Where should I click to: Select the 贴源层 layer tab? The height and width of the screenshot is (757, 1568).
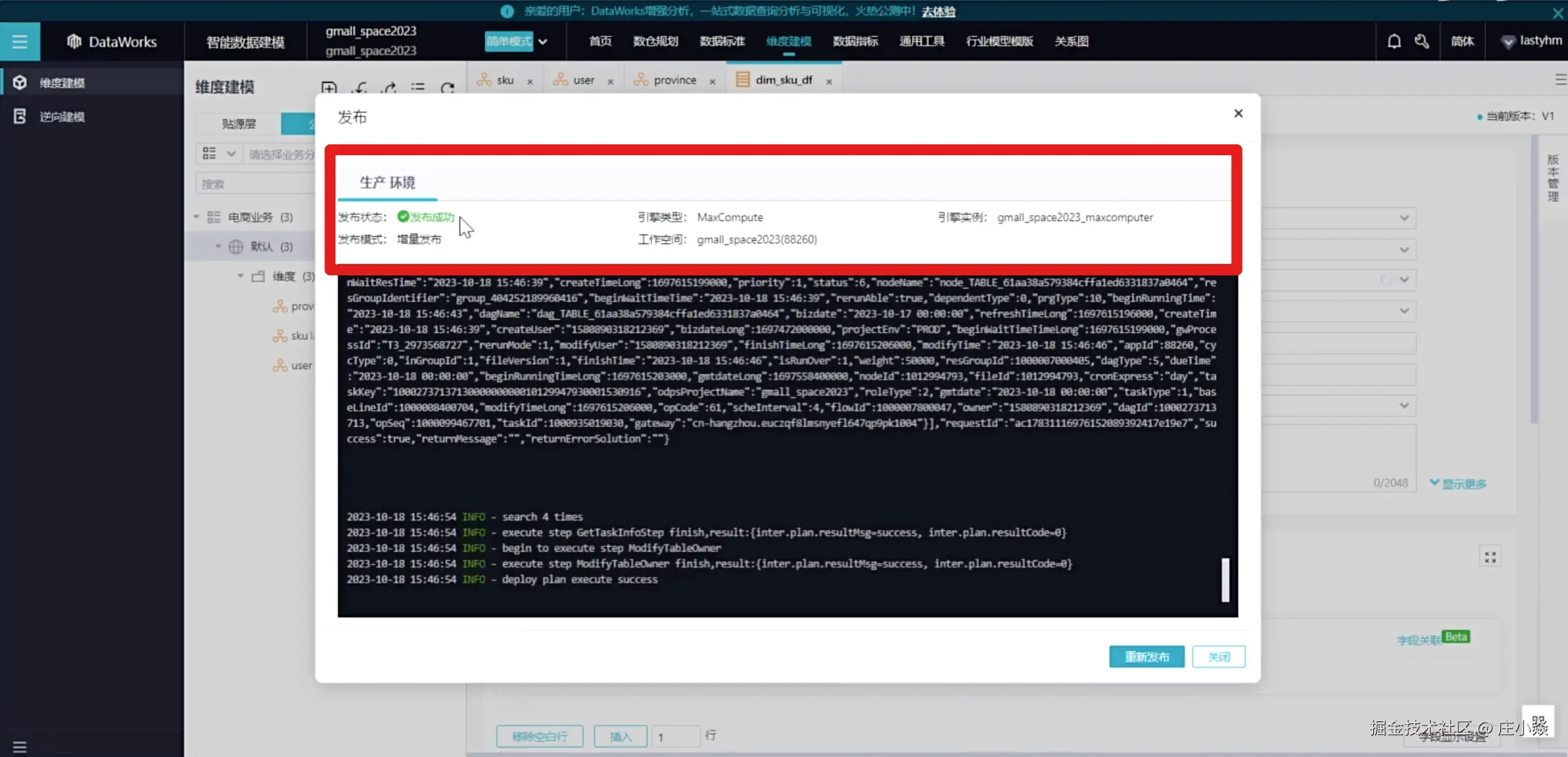239,124
